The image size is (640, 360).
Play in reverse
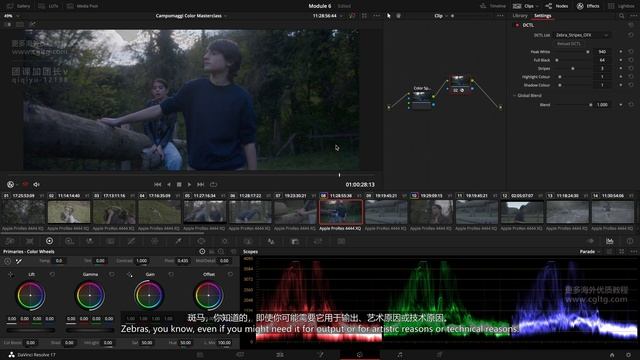pyautogui.click(x=169, y=184)
